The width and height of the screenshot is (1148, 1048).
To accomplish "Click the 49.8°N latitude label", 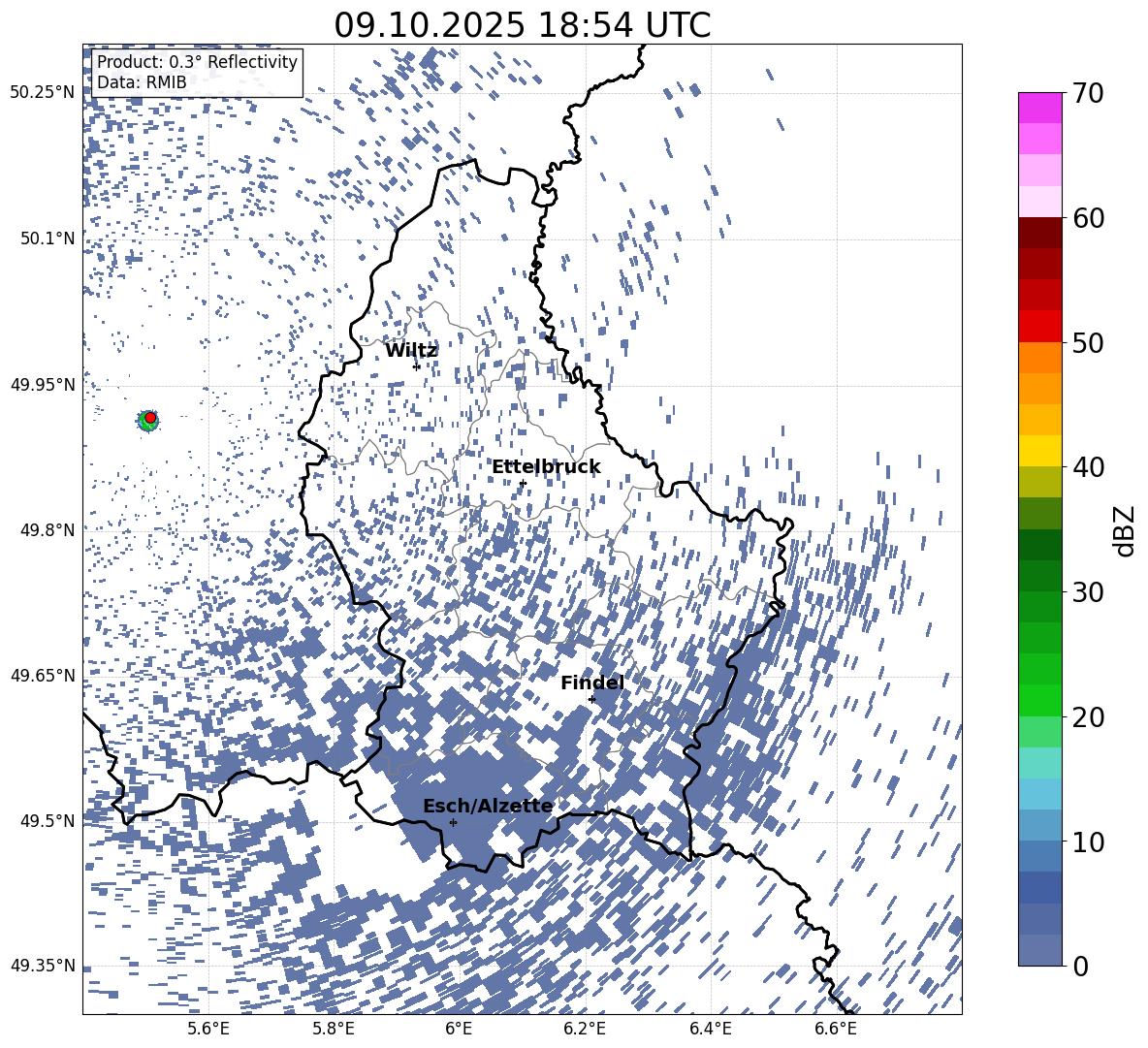I will point(48,530).
